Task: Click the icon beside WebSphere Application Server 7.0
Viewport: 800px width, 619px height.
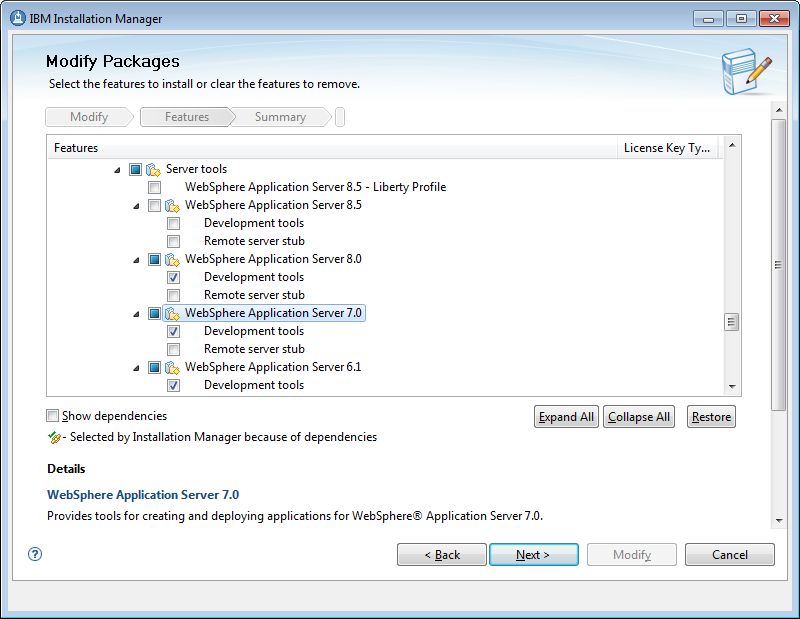Action: pos(170,313)
